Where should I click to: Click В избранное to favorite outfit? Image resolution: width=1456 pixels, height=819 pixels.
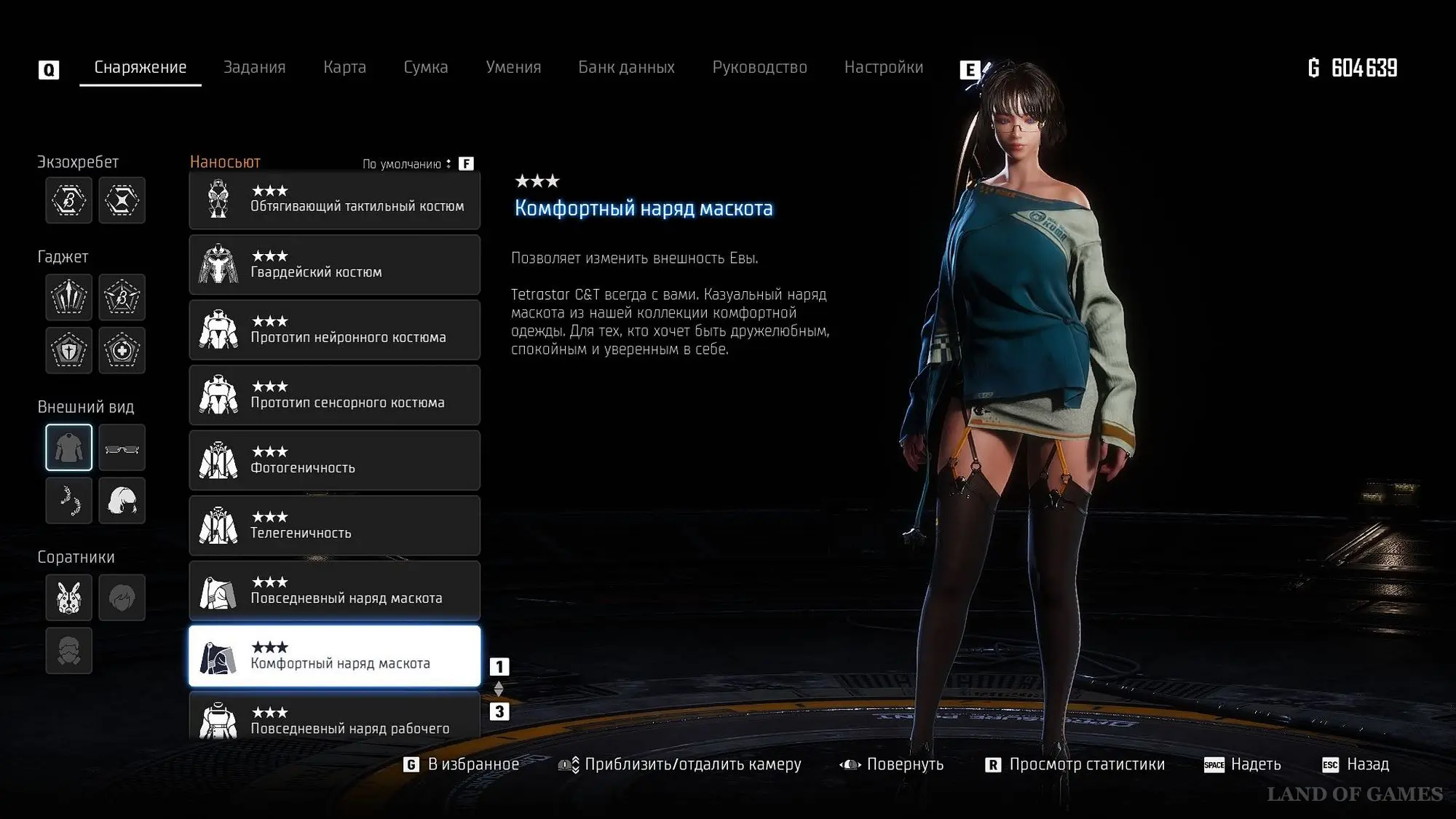[462, 764]
